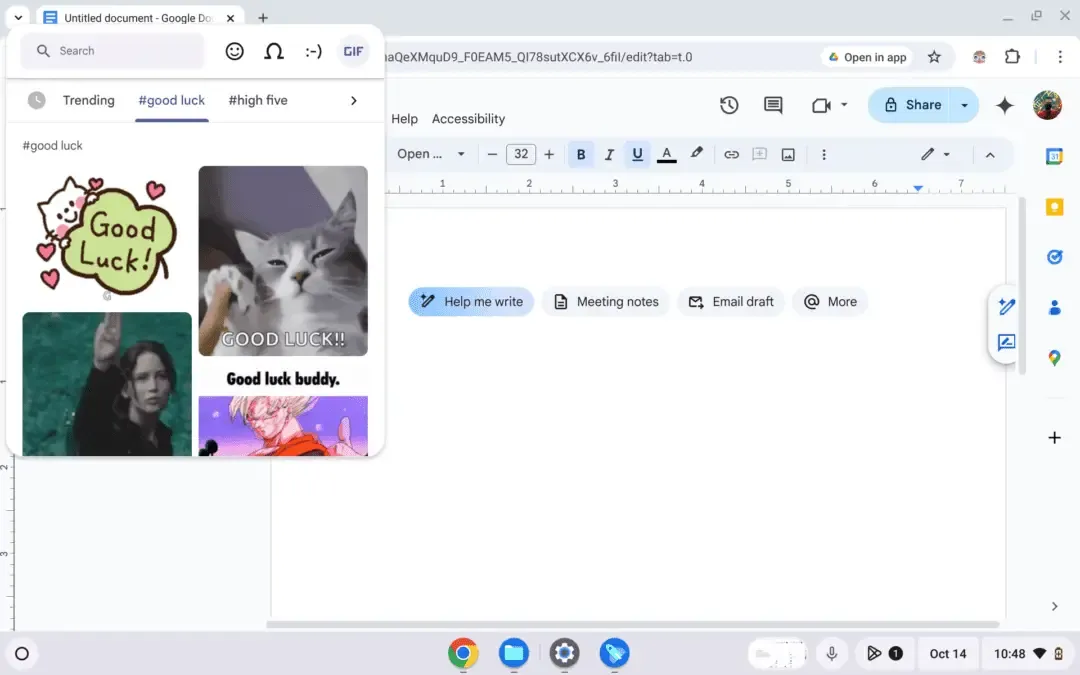Image resolution: width=1080 pixels, height=675 pixels.
Task: Open Google account avatar
Action: [x=1047, y=105]
